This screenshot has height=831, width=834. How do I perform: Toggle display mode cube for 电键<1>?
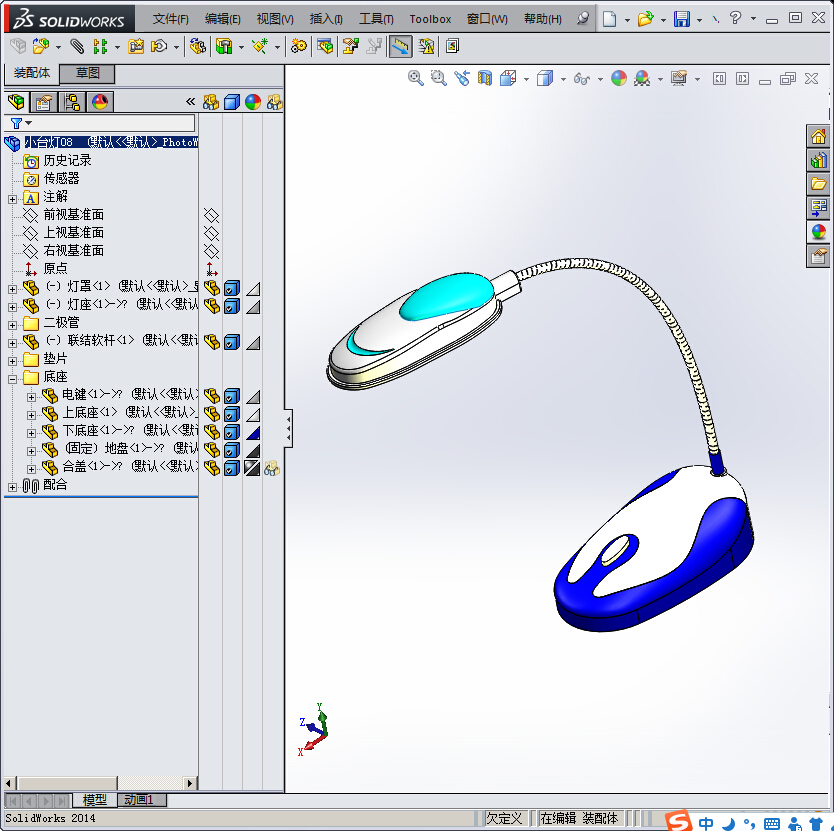pos(231,396)
